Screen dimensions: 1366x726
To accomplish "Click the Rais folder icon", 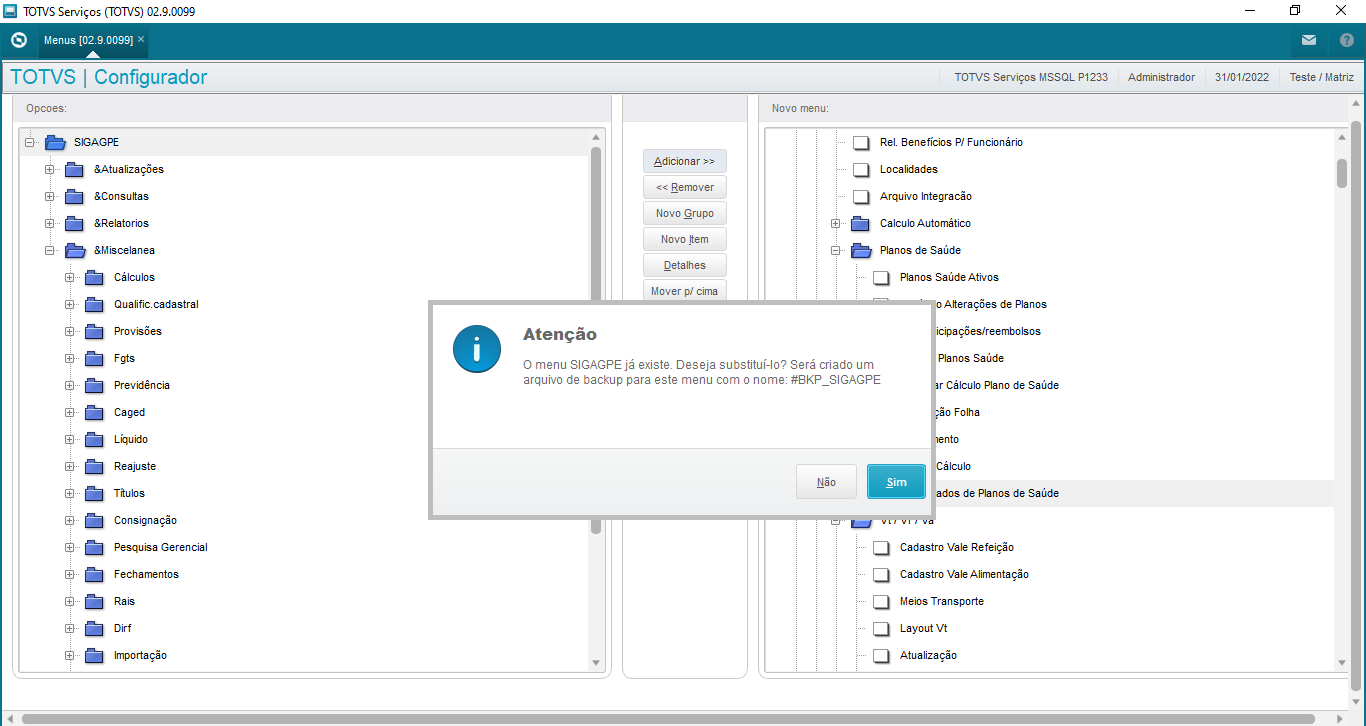I will click(95, 601).
